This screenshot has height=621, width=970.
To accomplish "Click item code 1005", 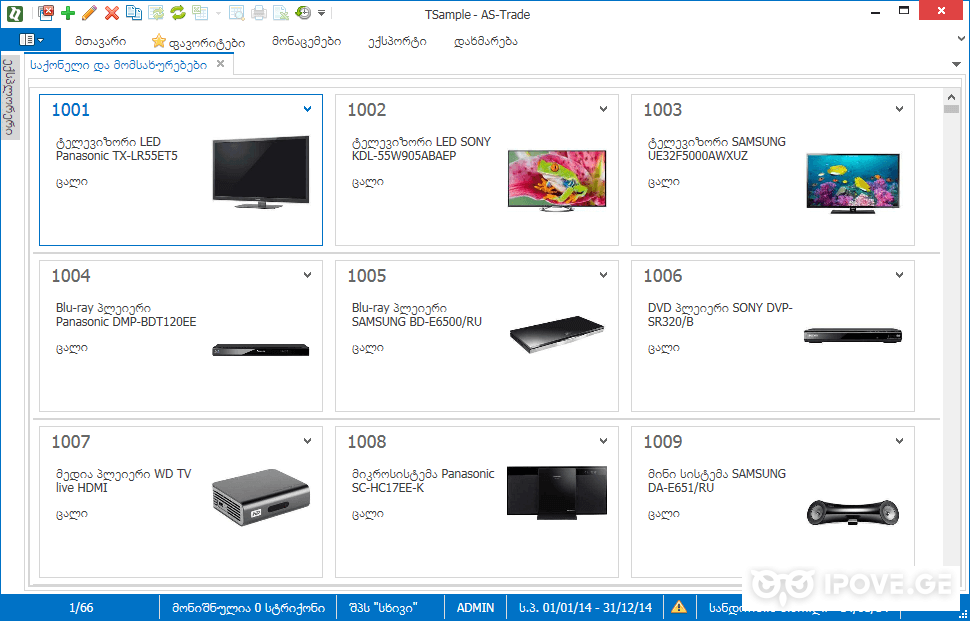I will coord(367,276).
